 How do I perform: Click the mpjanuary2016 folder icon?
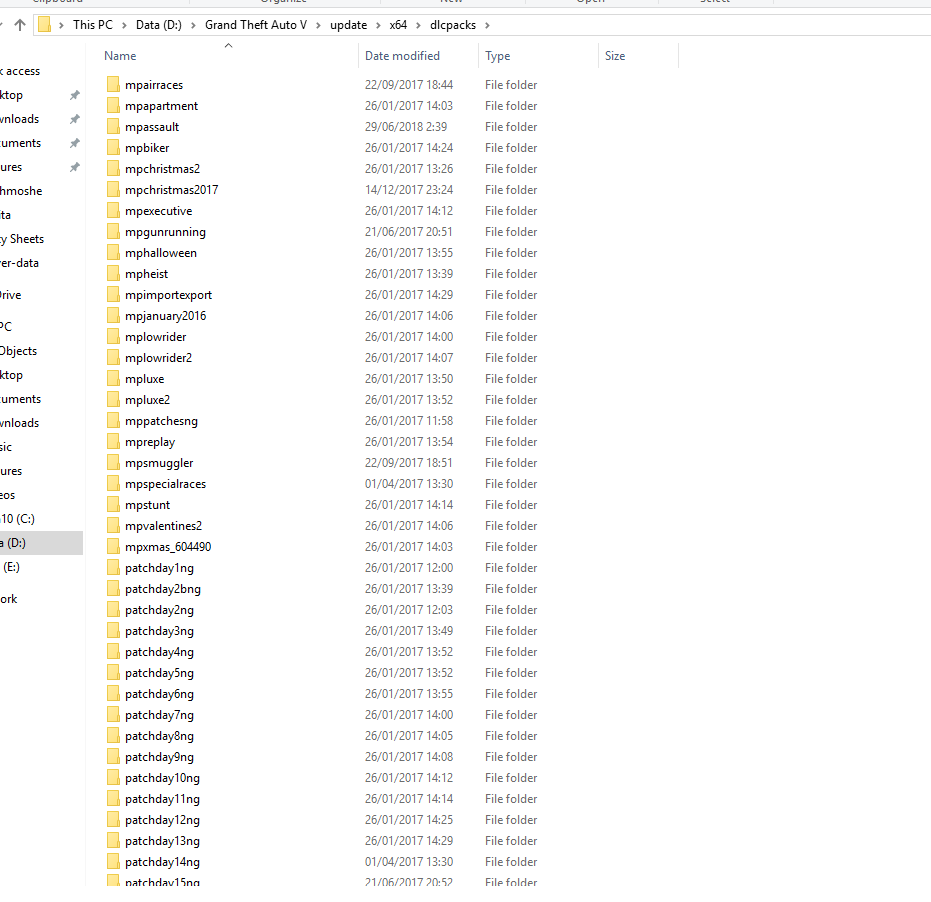point(113,315)
